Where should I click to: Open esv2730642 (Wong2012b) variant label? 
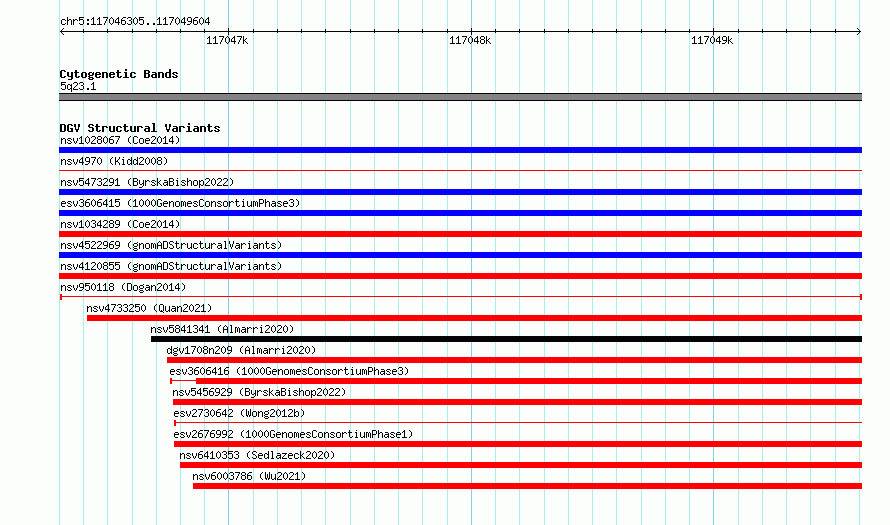click(239, 413)
